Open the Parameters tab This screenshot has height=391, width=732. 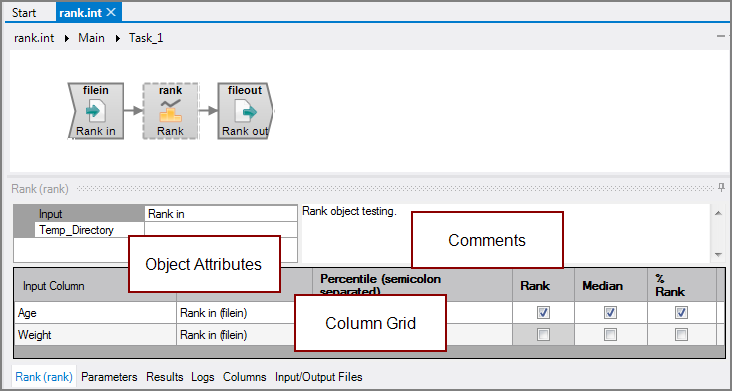109,377
